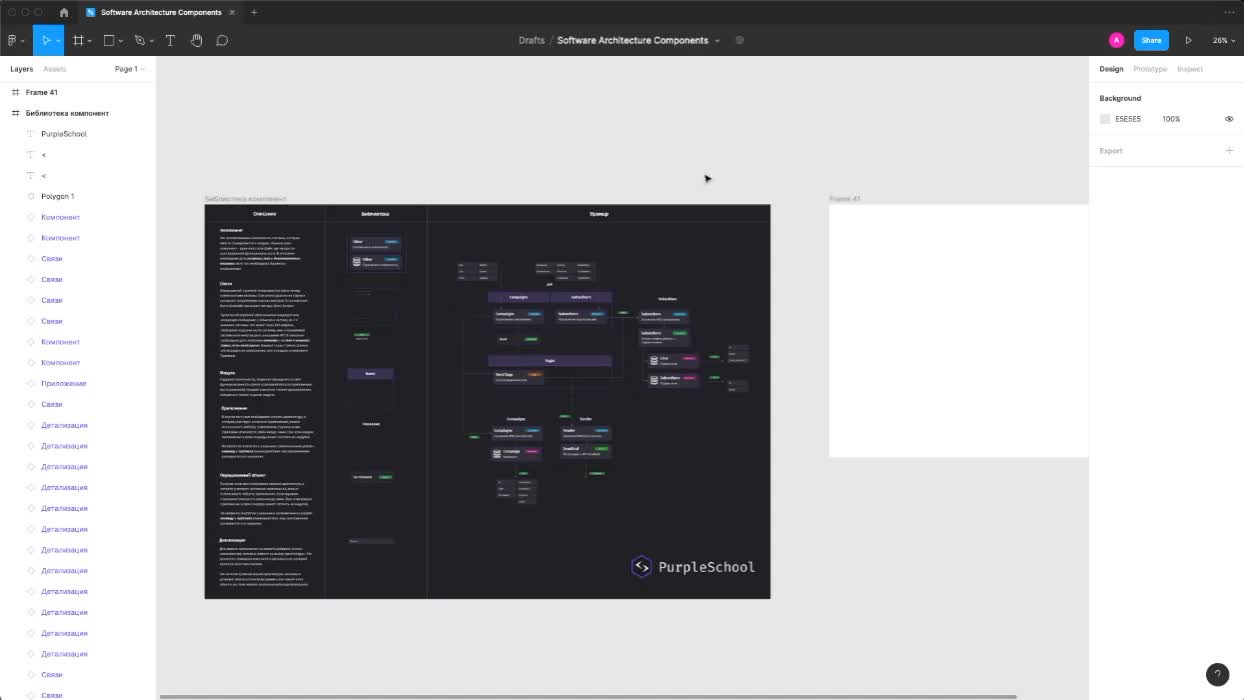Click the frame icon of Библиотека компонент layer
Viewport: 1244px width, 700px height.
15,113
